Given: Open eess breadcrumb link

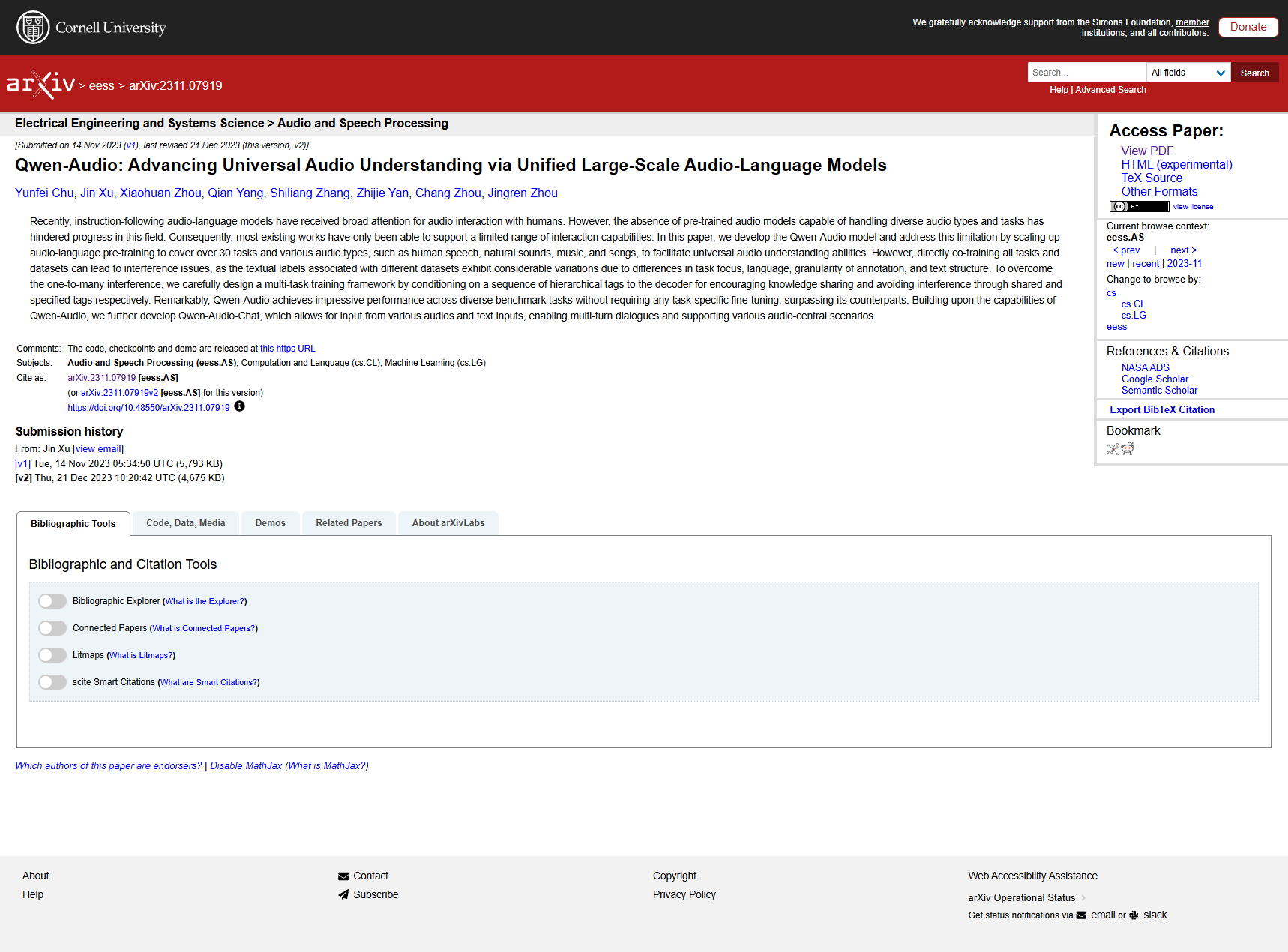Looking at the screenshot, I should 101,86.
